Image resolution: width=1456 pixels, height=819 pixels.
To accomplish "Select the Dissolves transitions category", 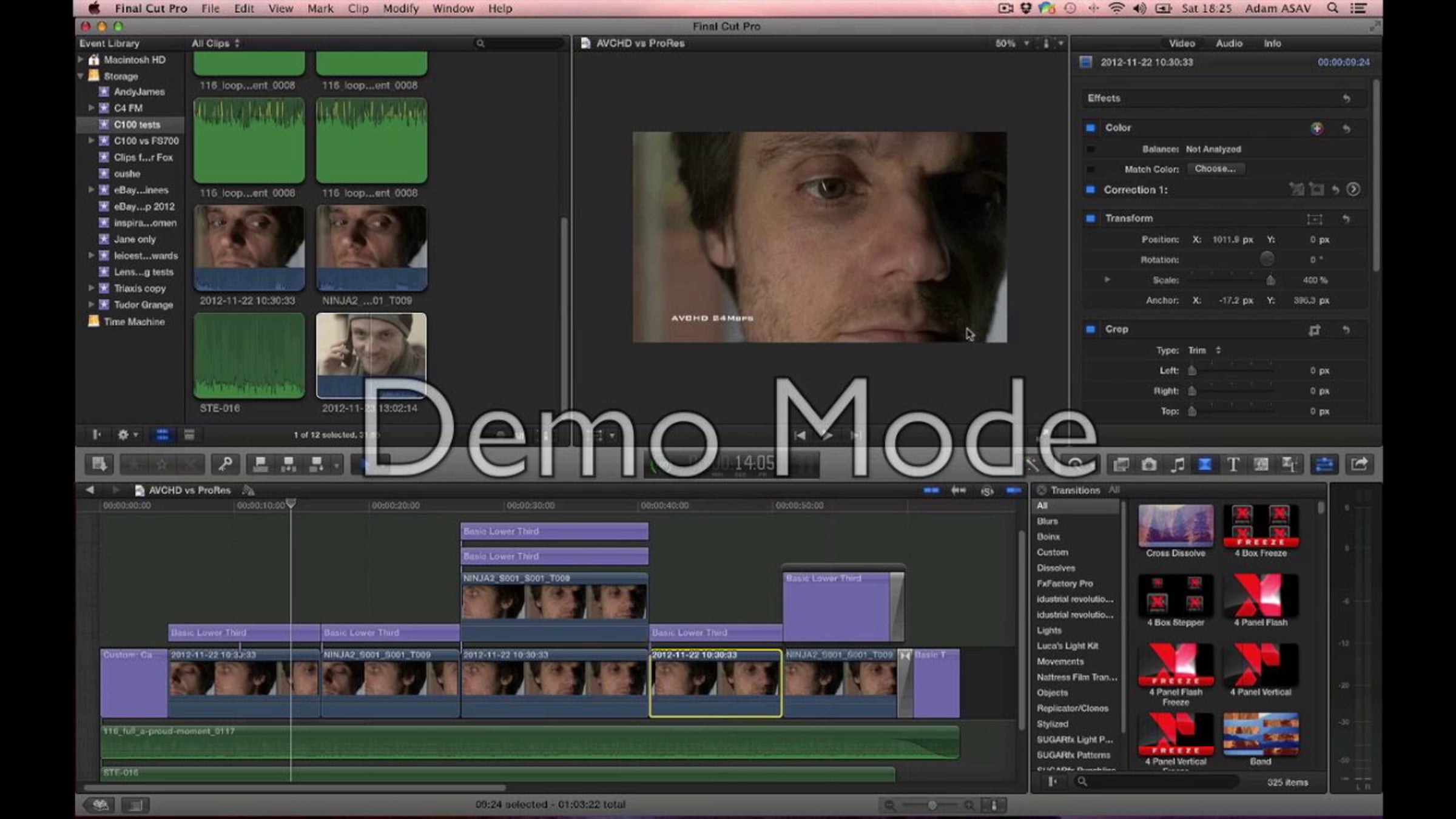I will pyautogui.click(x=1056, y=568).
